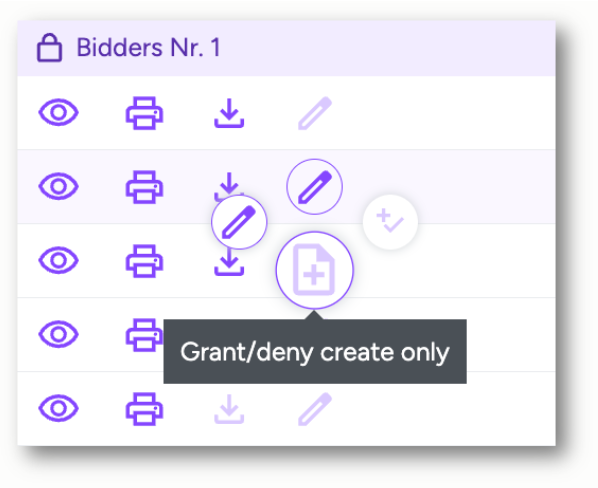Viewport: 598px width, 488px height.
Task: Click print permission icon in fourth row
Action: 145,335
